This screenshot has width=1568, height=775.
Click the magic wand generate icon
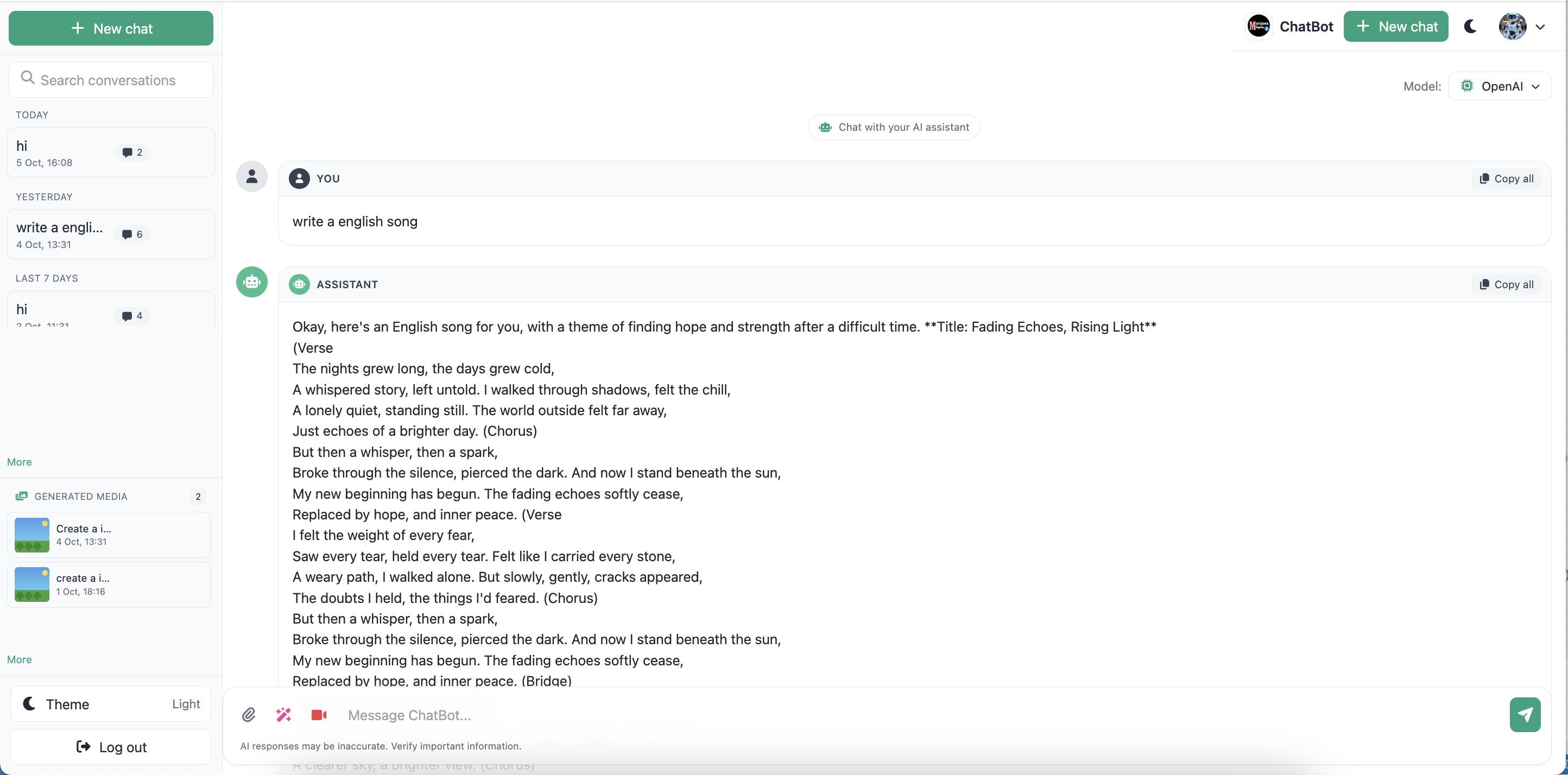(283, 715)
